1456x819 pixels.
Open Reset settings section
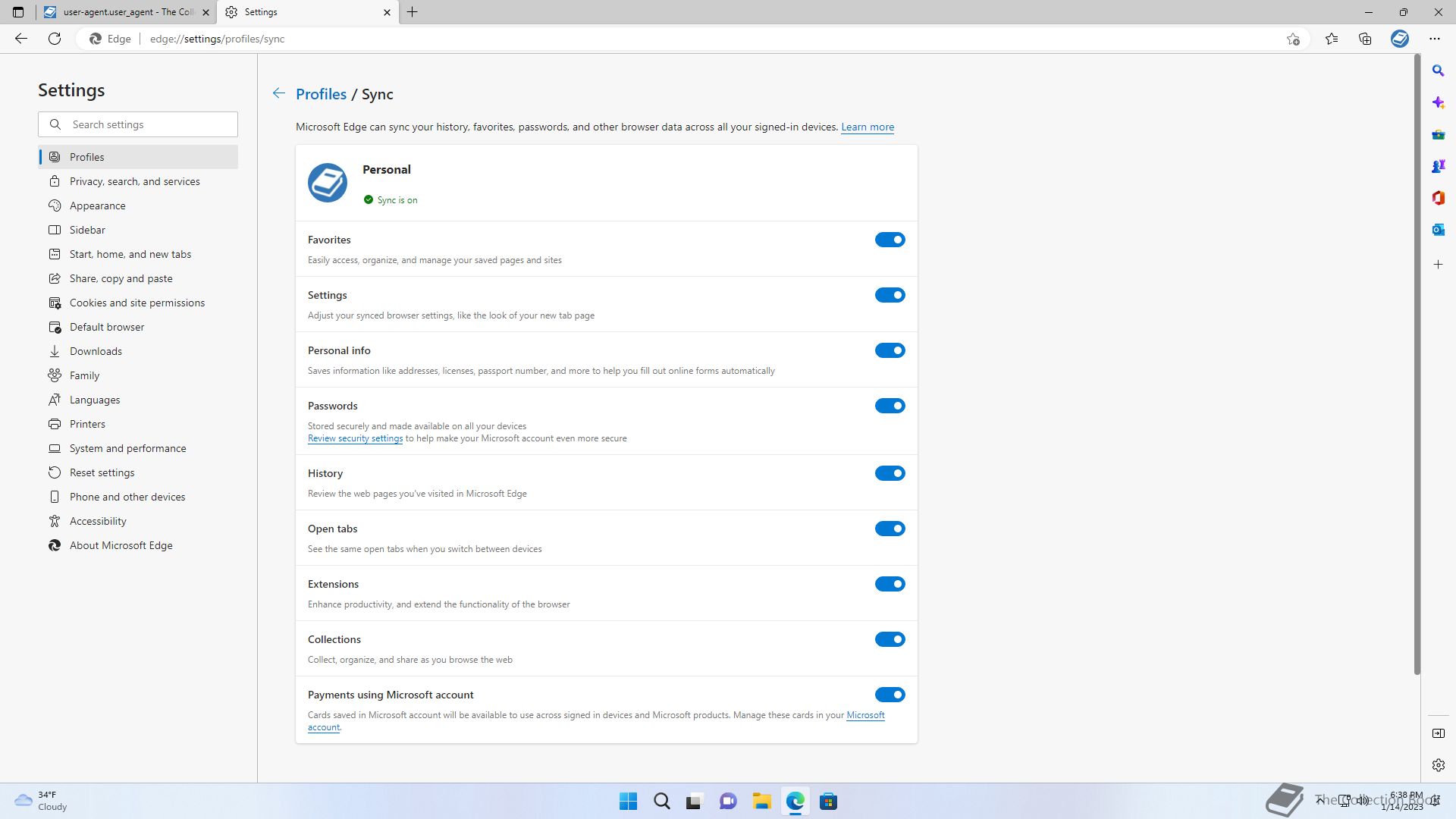(138, 472)
